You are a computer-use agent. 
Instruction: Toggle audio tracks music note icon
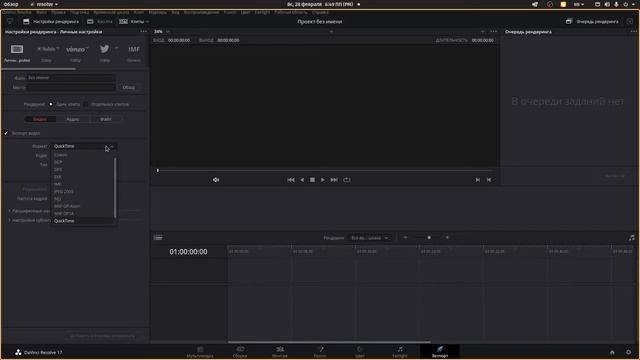click(631, 238)
